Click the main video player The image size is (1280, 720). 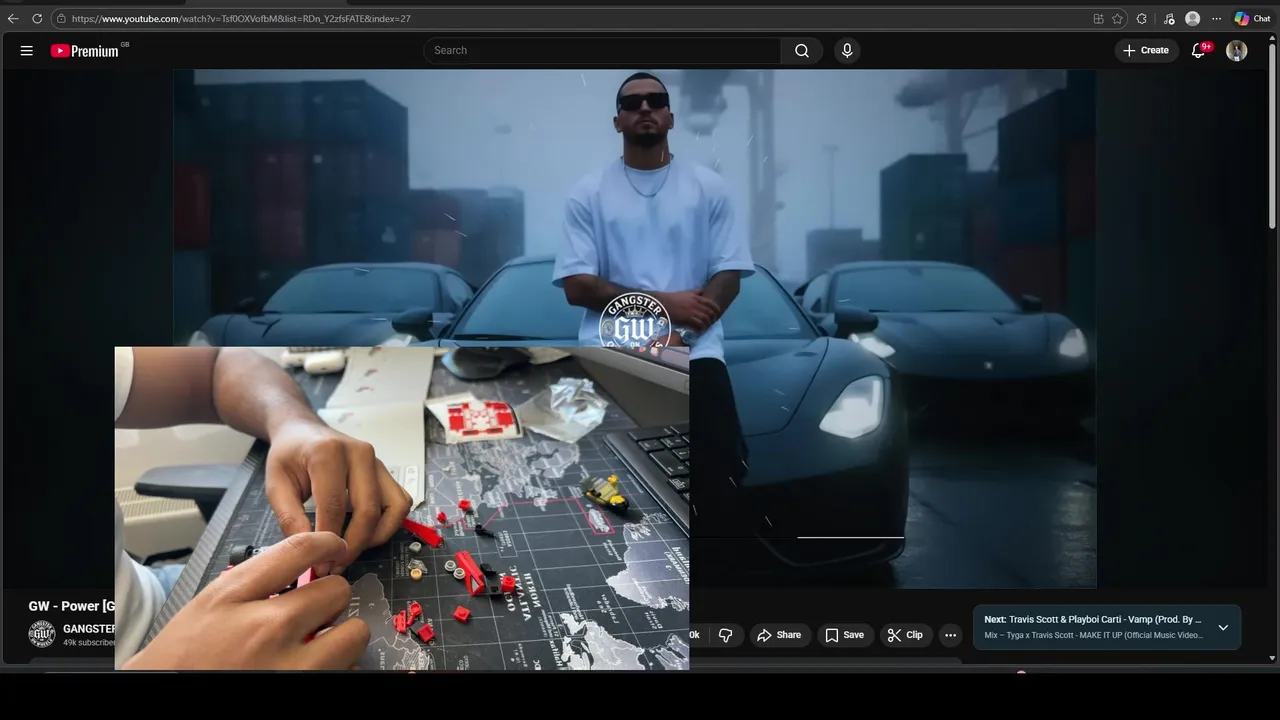click(x=634, y=328)
